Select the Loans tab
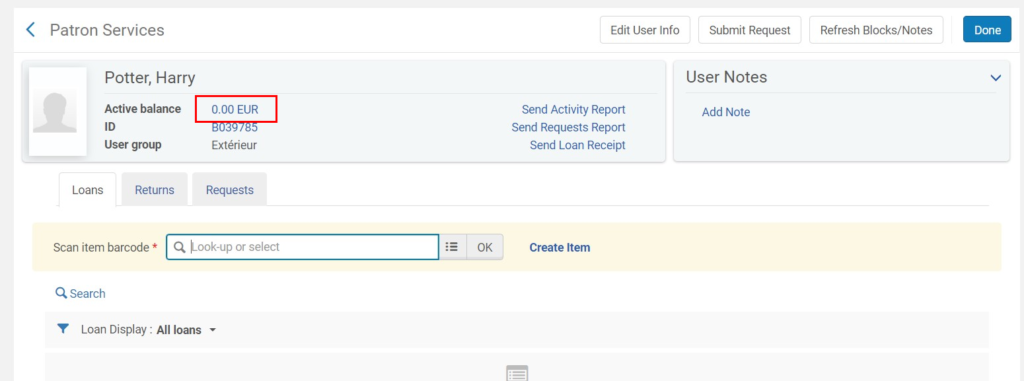This screenshot has width=1024, height=381. pos(88,190)
